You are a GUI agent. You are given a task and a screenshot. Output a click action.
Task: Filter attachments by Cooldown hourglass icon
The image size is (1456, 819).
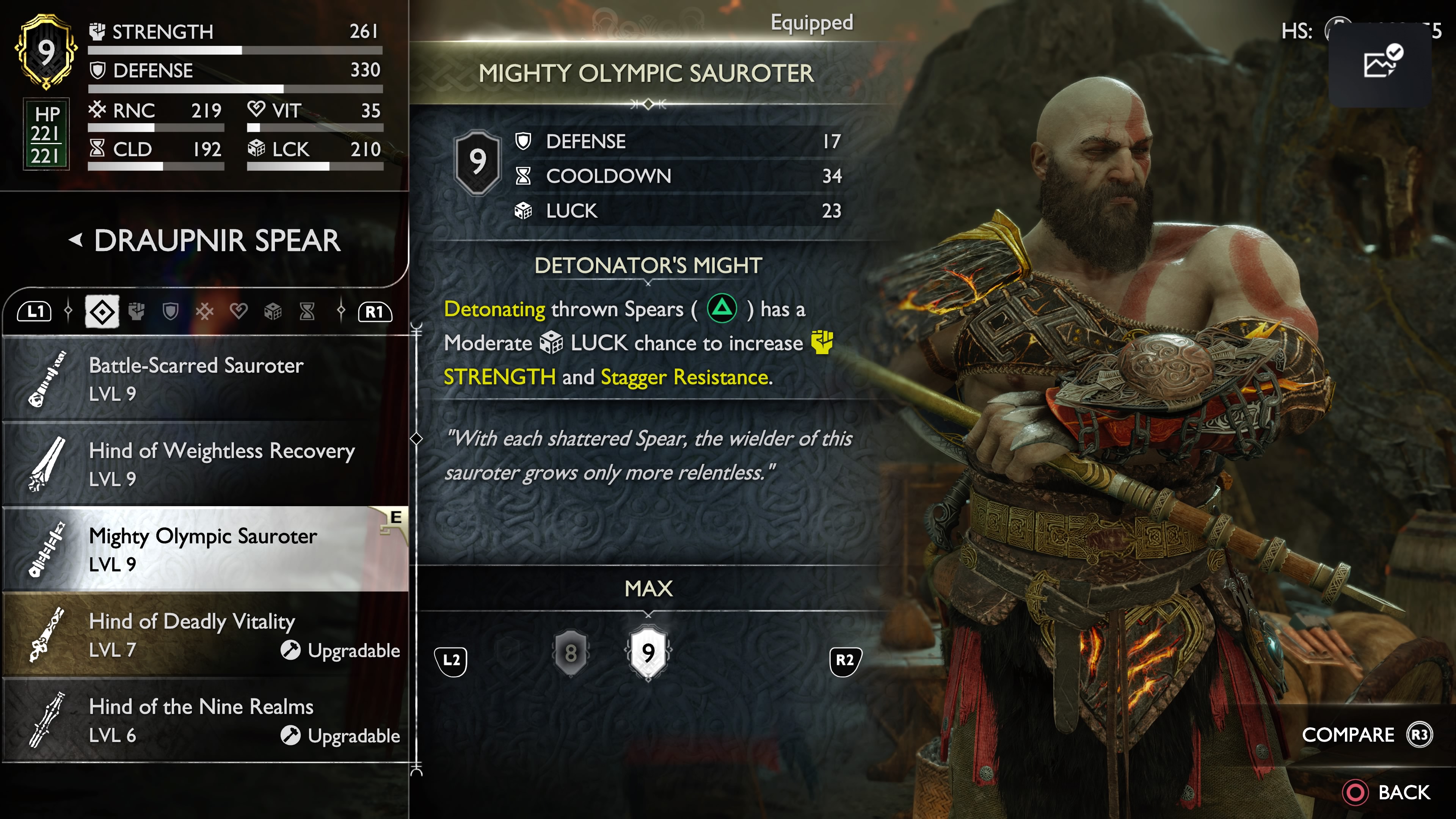(307, 311)
